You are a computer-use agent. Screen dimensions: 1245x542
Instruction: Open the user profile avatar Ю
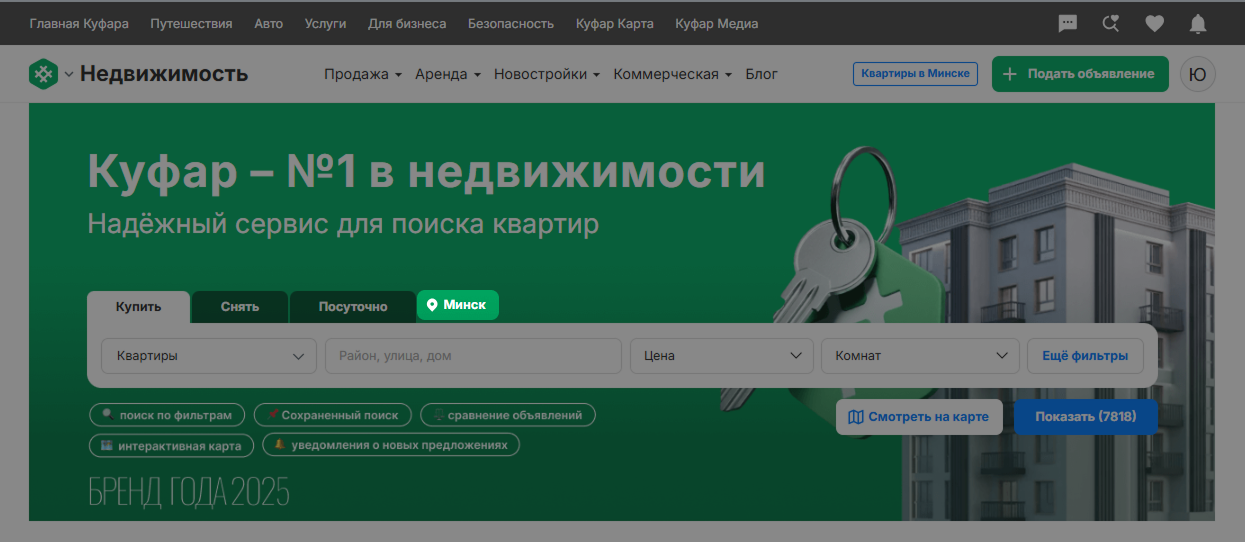pos(1198,74)
